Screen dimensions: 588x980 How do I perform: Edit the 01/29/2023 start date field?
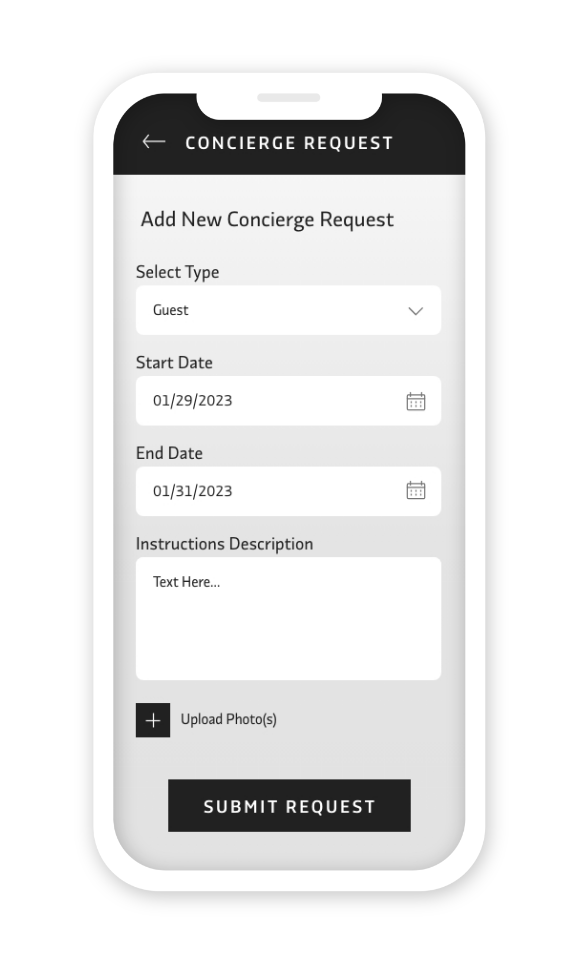point(288,401)
